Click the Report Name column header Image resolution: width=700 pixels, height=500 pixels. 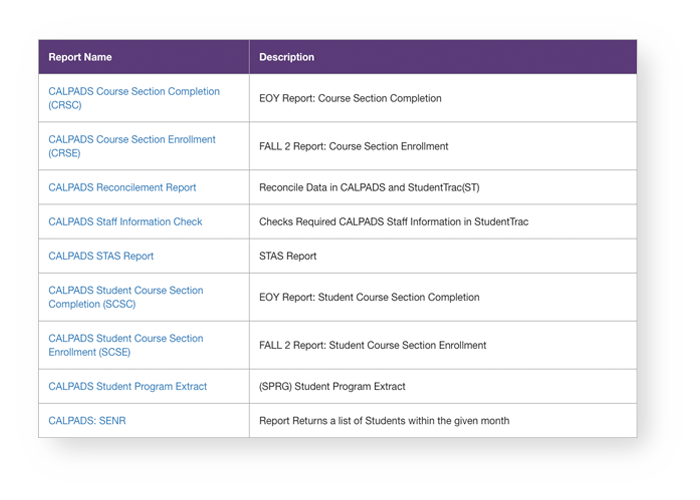point(79,57)
